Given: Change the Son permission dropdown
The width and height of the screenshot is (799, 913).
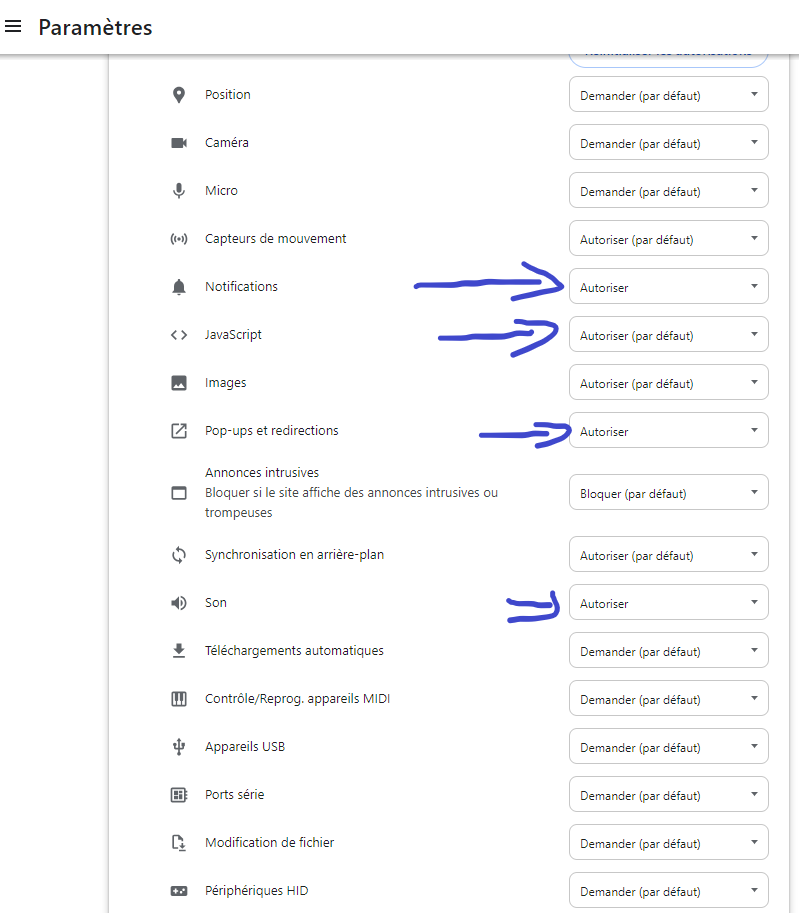Looking at the screenshot, I should coord(668,603).
